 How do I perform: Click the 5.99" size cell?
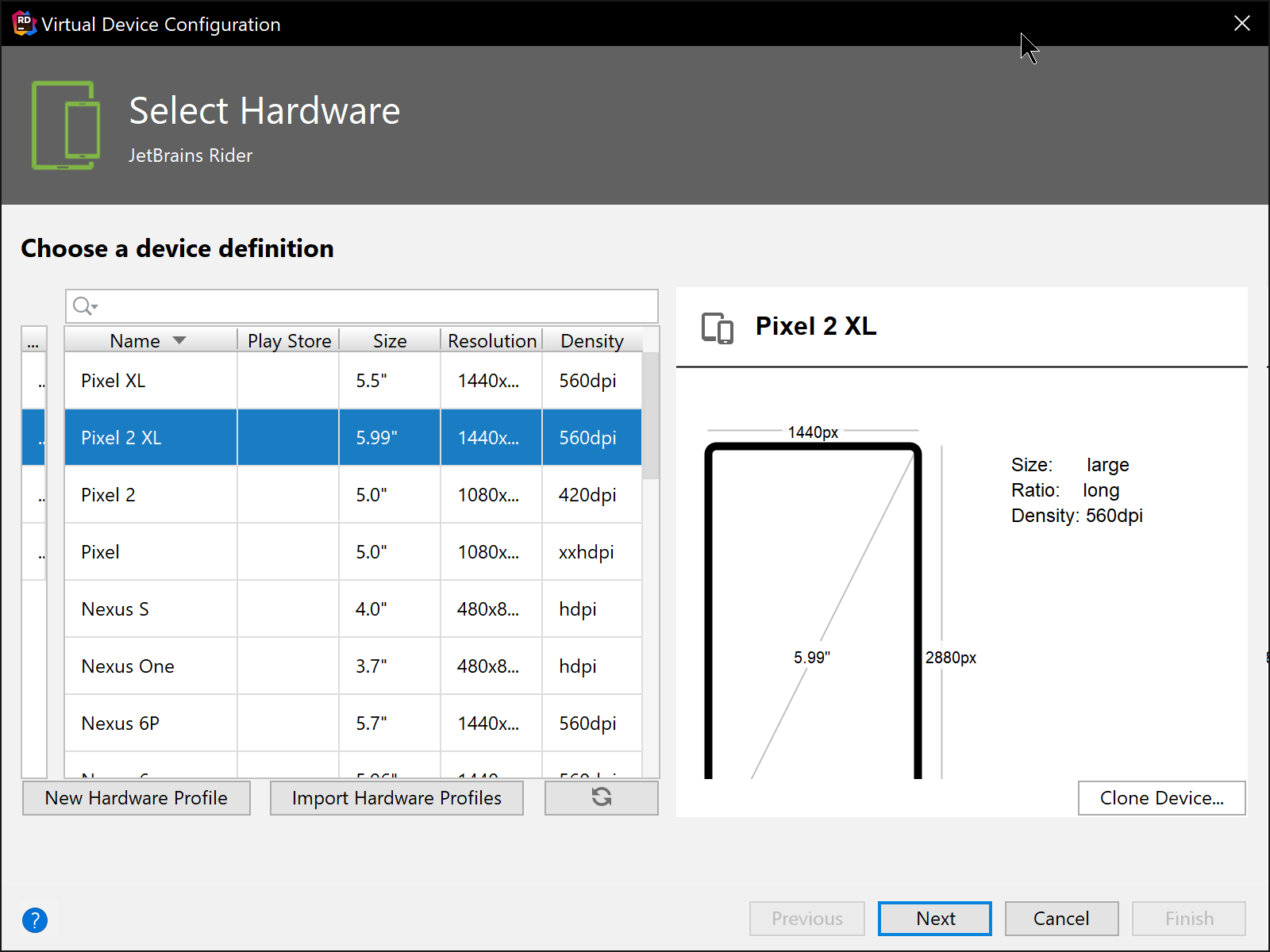(390, 438)
